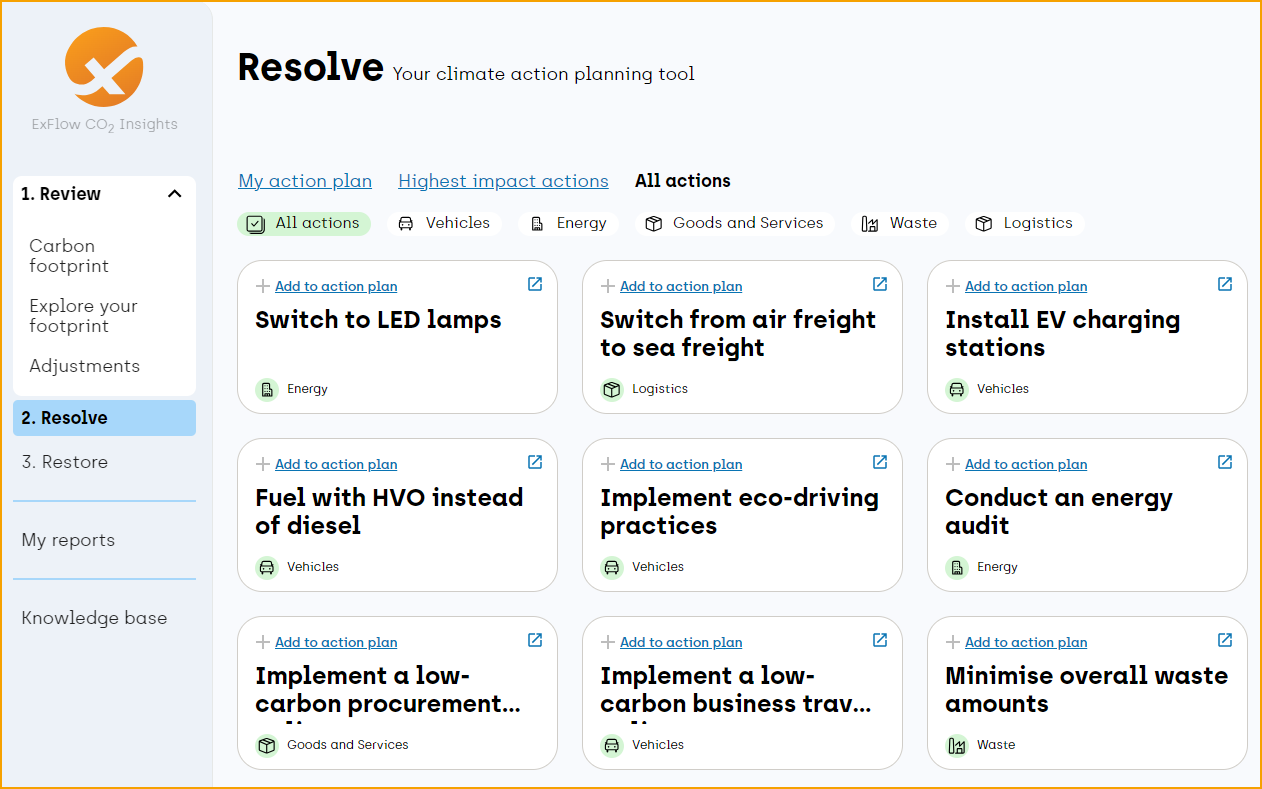Screen dimensions: 1262x789
Task: Click the plus icon on "Conduct an energy audit"
Action: 951,463
